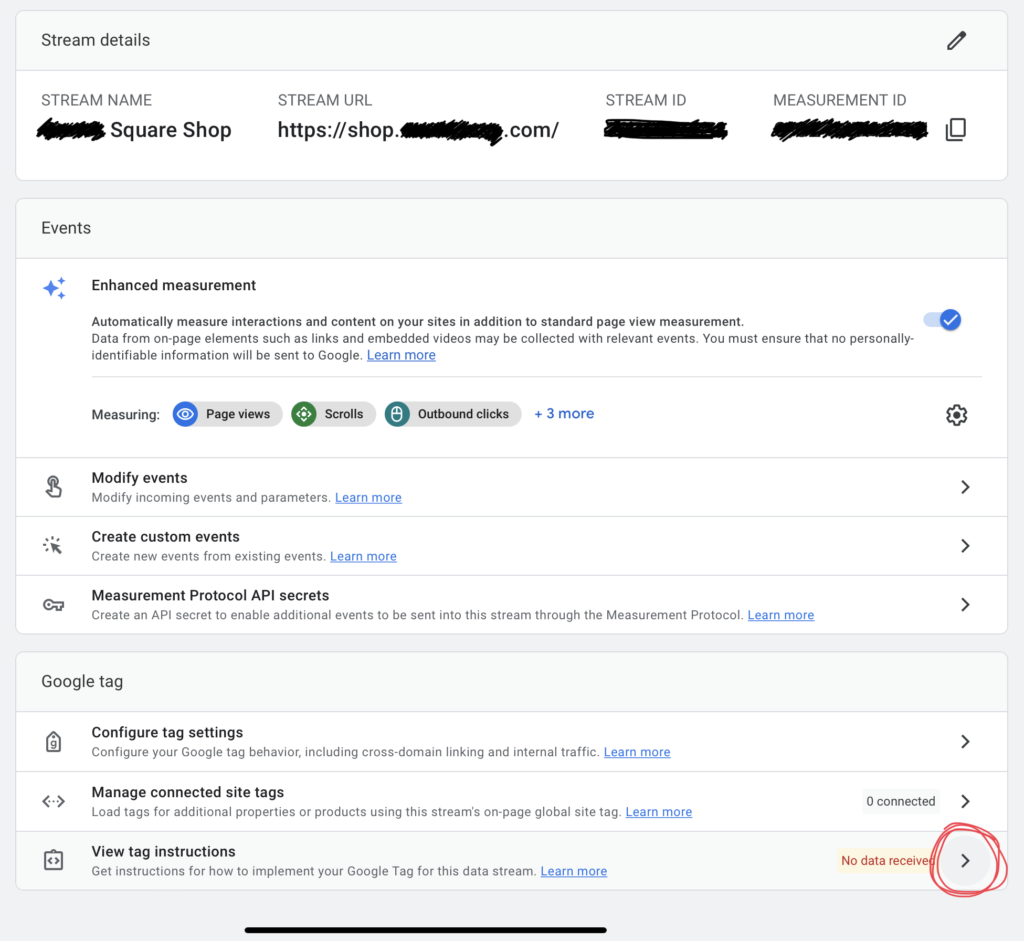Click the Enhanced measurement sparkle icon
The height and width of the screenshot is (941, 1024).
54,288
